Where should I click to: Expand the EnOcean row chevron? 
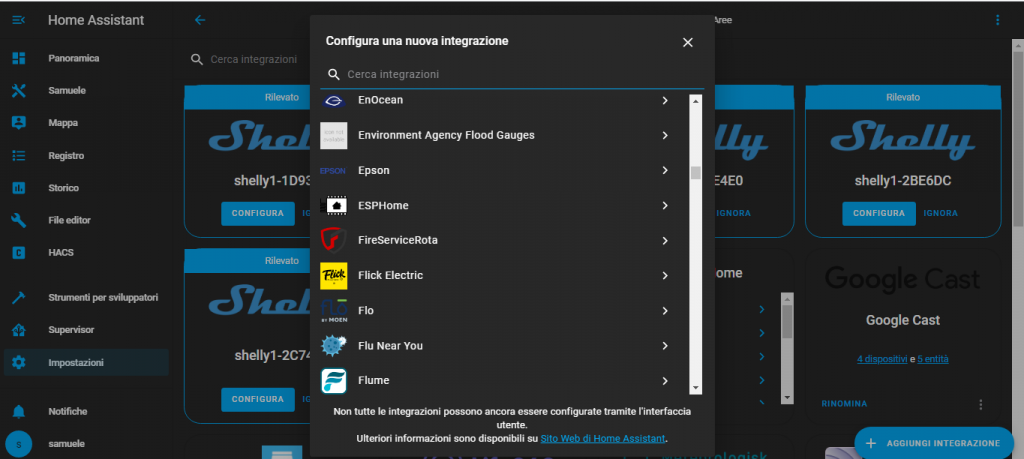[x=665, y=101]
